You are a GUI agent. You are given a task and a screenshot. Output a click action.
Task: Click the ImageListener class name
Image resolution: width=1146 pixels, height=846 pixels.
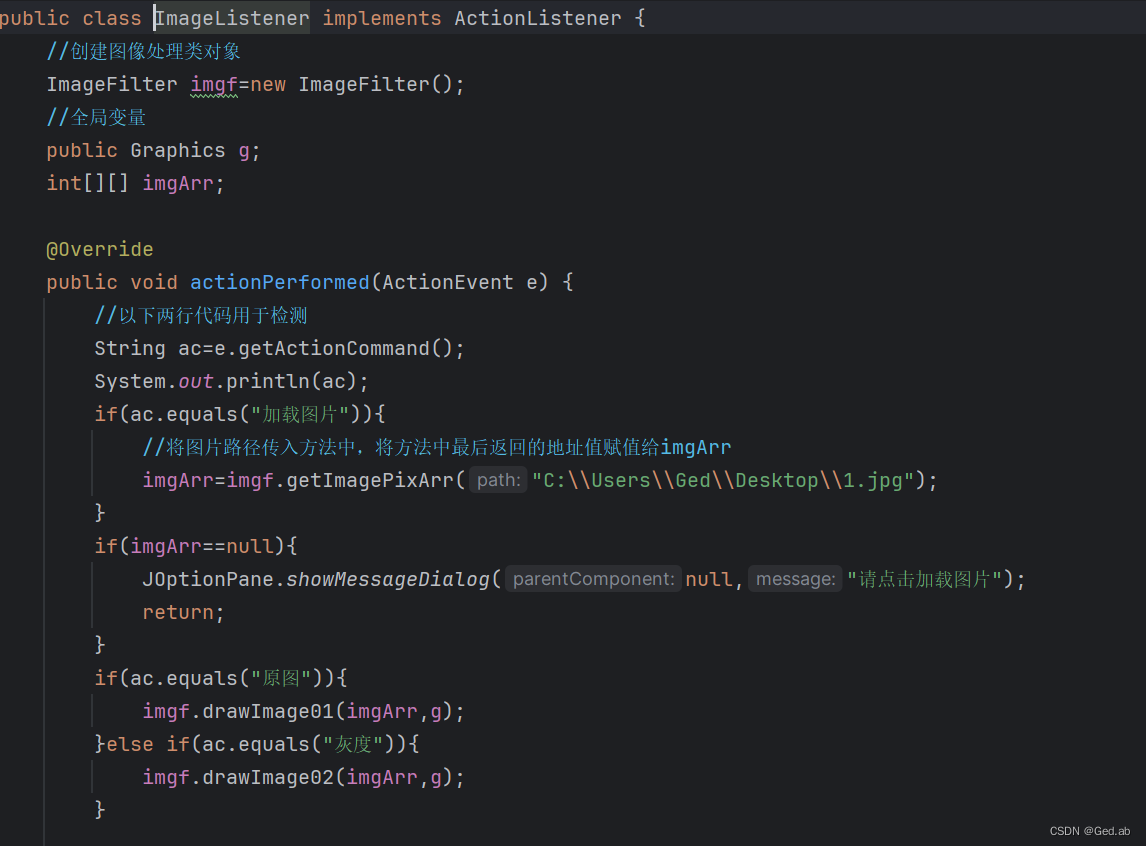click(x=232, y=18)
